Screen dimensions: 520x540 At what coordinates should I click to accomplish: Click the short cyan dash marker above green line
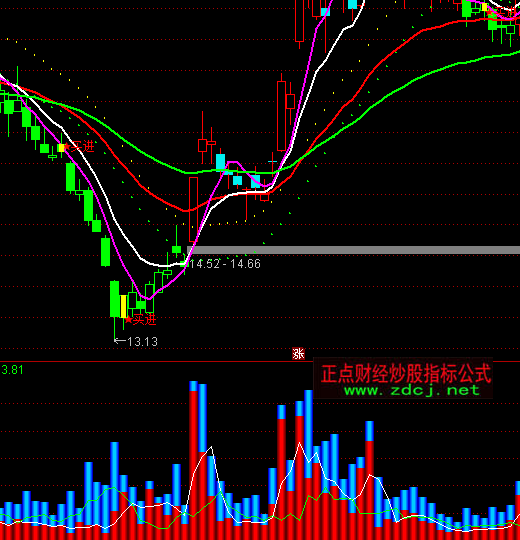272,161
